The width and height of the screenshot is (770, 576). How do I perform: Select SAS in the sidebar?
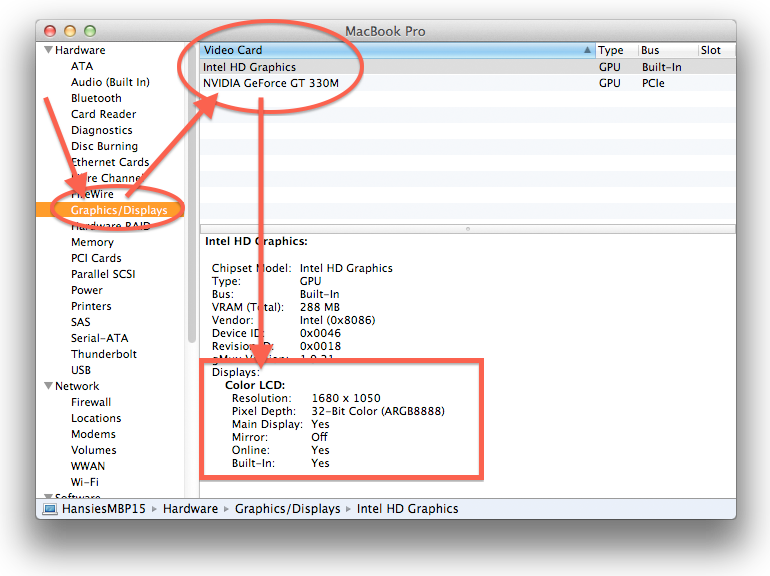click(x=81, y=322)
